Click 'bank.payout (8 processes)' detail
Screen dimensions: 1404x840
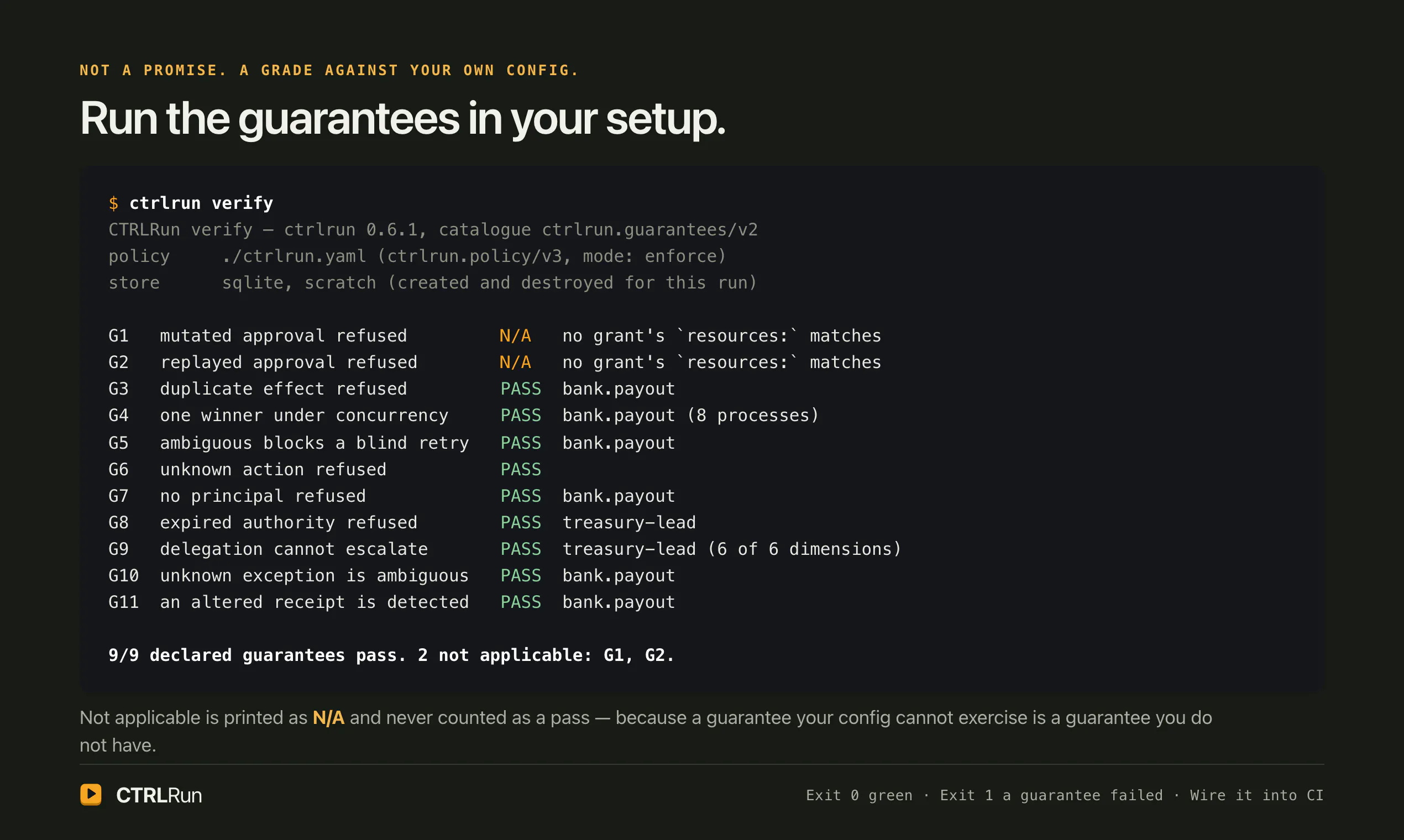(691, 416)
